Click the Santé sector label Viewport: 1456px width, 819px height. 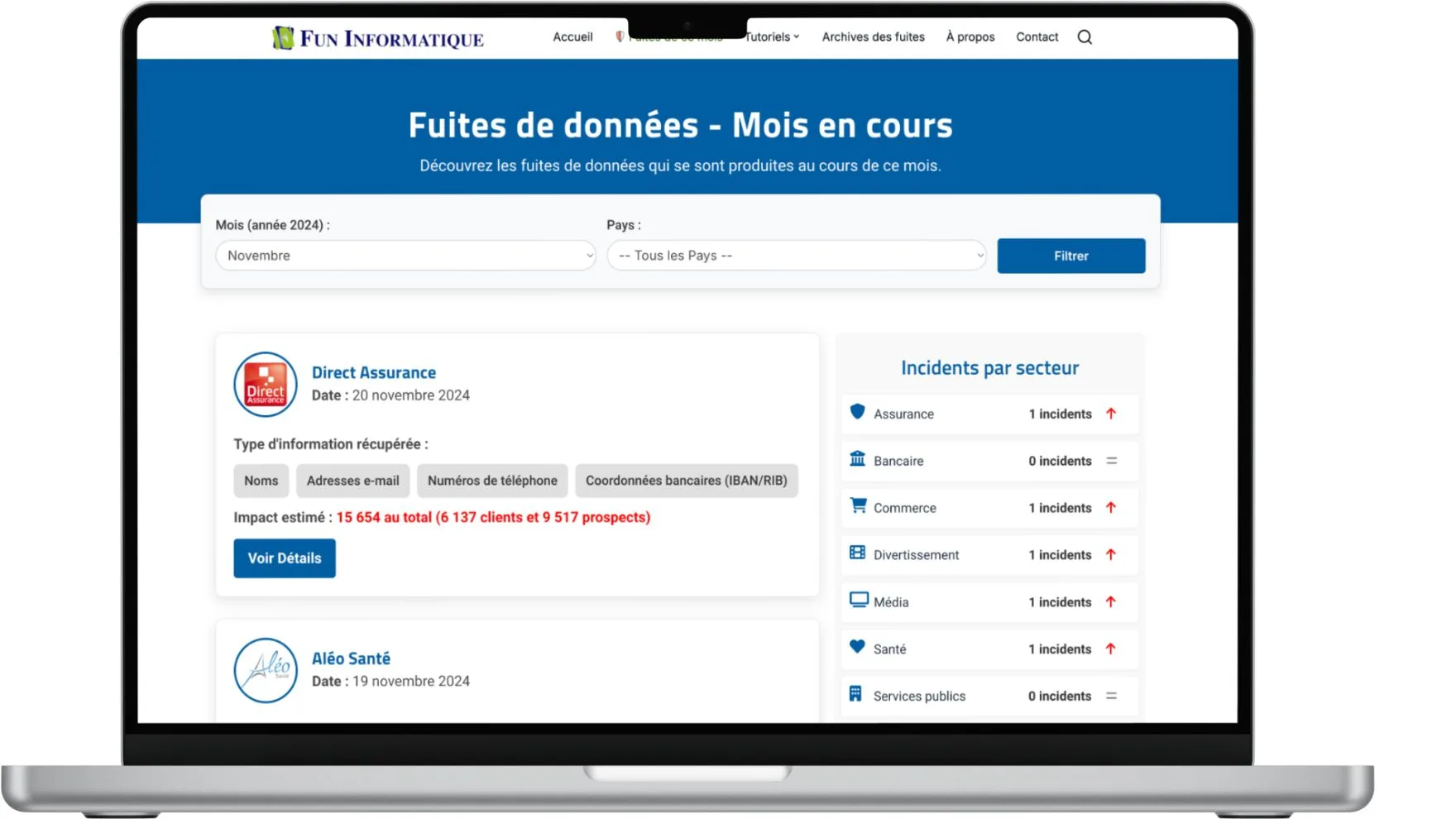point(890,649)
